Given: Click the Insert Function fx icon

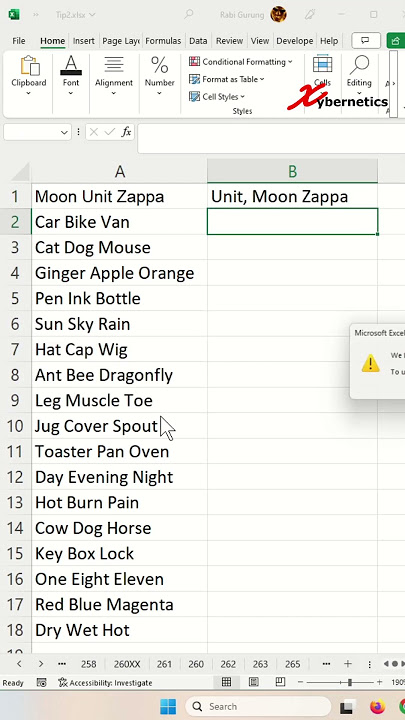Looking at the screenshot, I should (126, 132).
